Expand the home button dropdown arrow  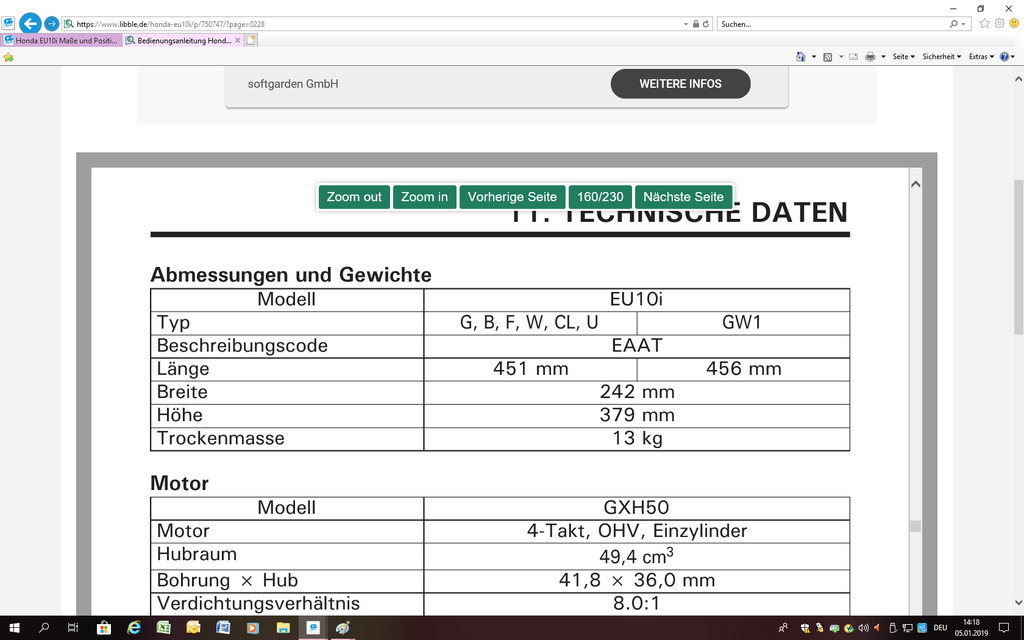coord(814,57)
